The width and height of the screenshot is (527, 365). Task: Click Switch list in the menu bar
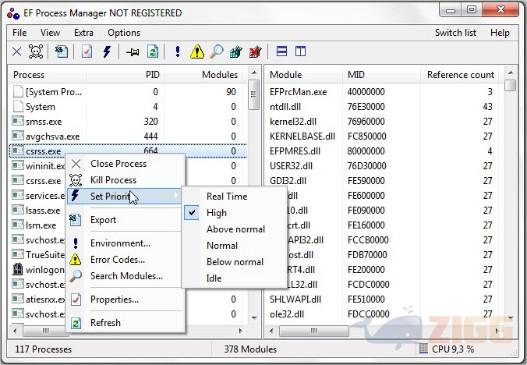pos(455,33)
